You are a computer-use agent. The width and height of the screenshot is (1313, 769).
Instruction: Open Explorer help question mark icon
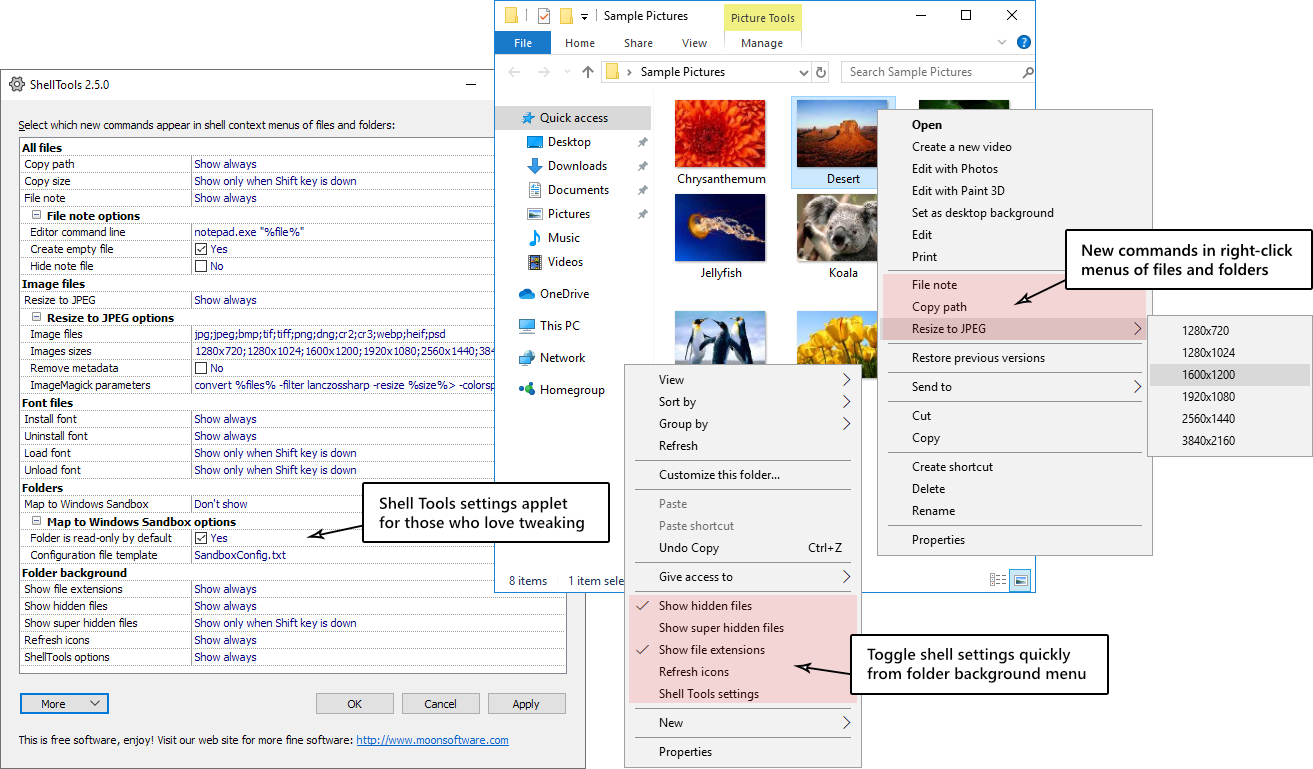(x=1024, y=43)
